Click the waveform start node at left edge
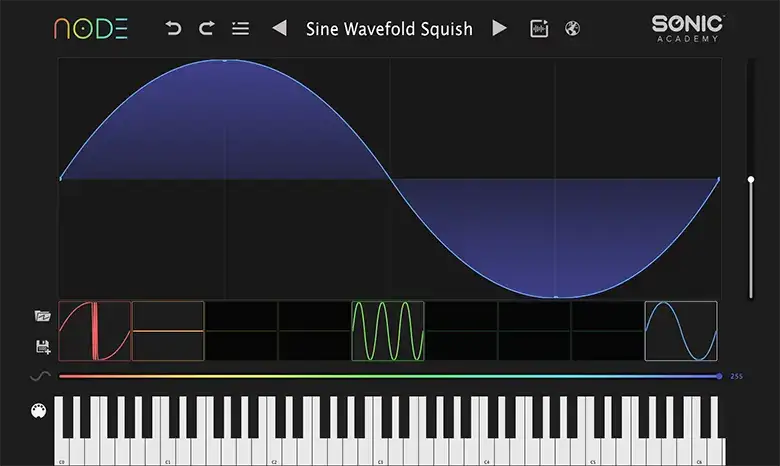Viewport: 780px width, 466px height. click(60, 179)
